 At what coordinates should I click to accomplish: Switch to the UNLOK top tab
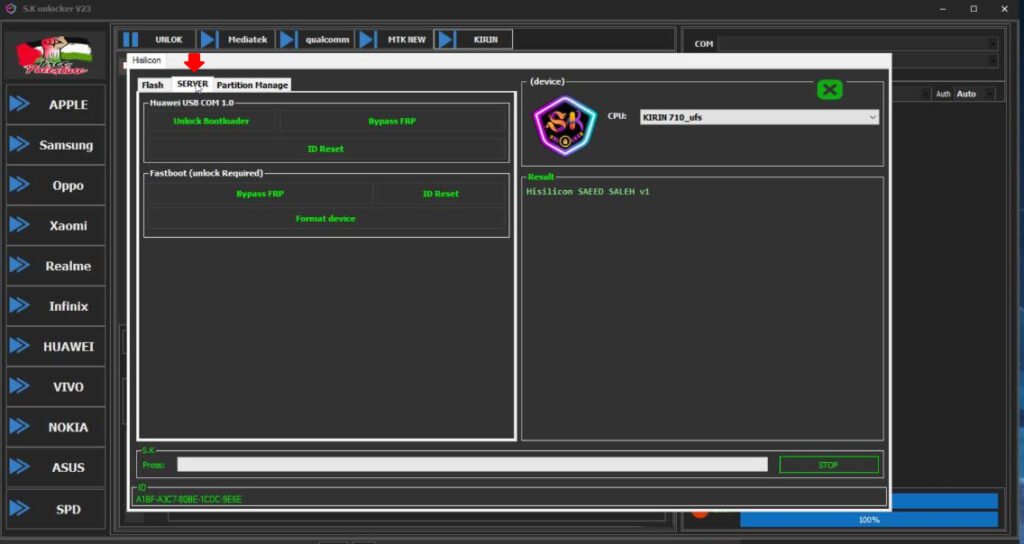pos(157,40)
